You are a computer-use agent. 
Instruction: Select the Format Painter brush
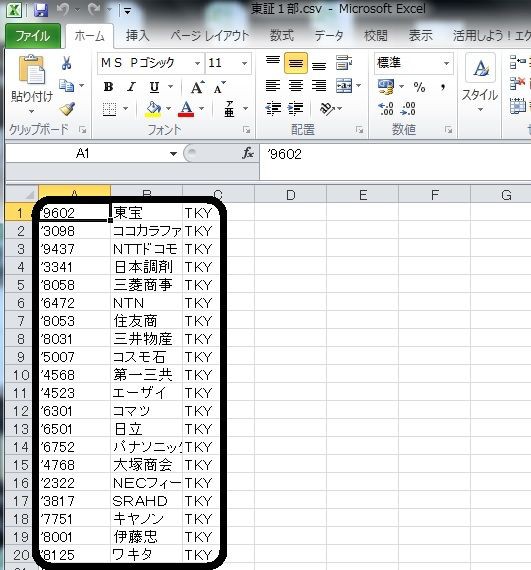click(x=67, y=108)
